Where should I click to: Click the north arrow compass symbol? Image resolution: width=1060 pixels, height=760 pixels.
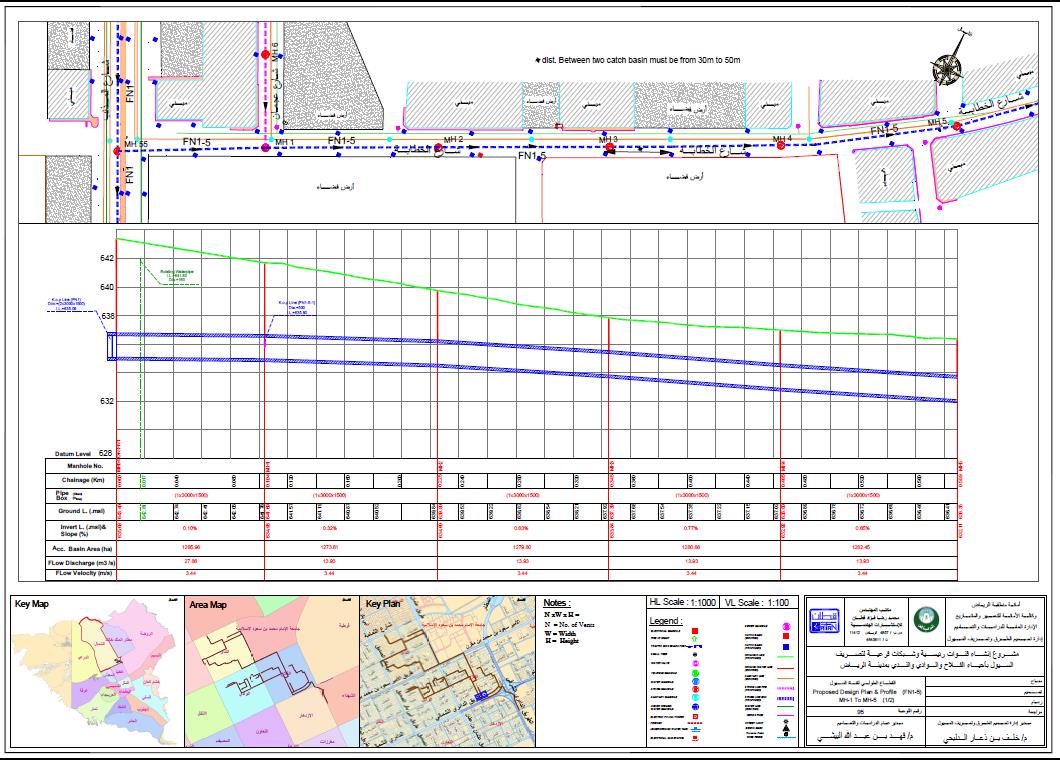944,67
